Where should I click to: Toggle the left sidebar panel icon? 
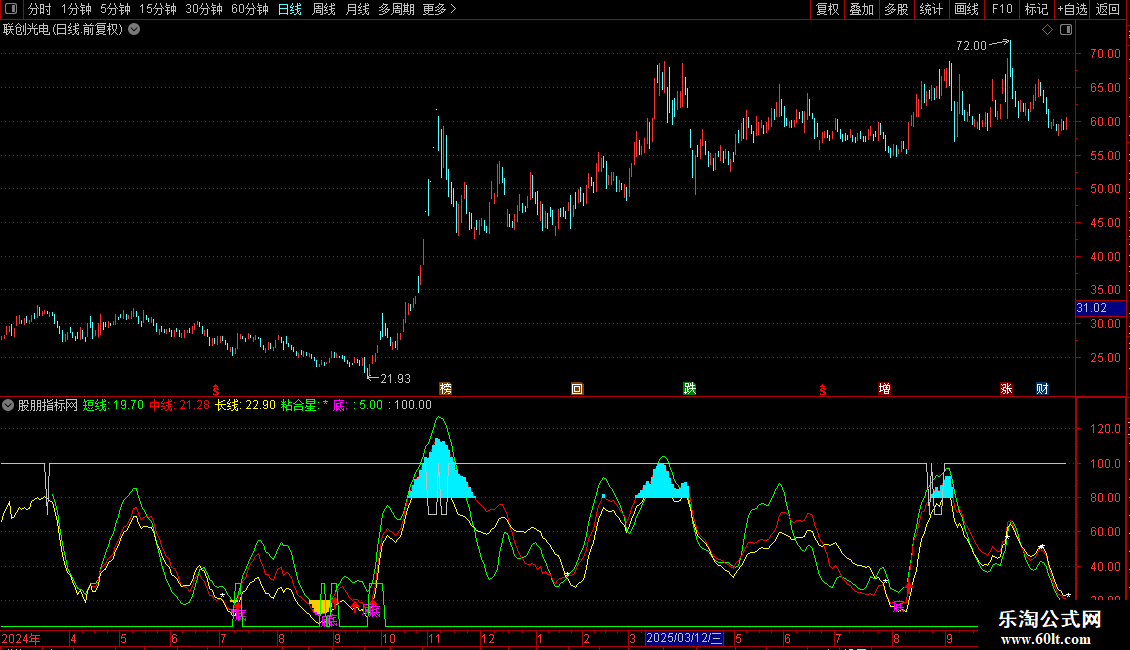11,9
